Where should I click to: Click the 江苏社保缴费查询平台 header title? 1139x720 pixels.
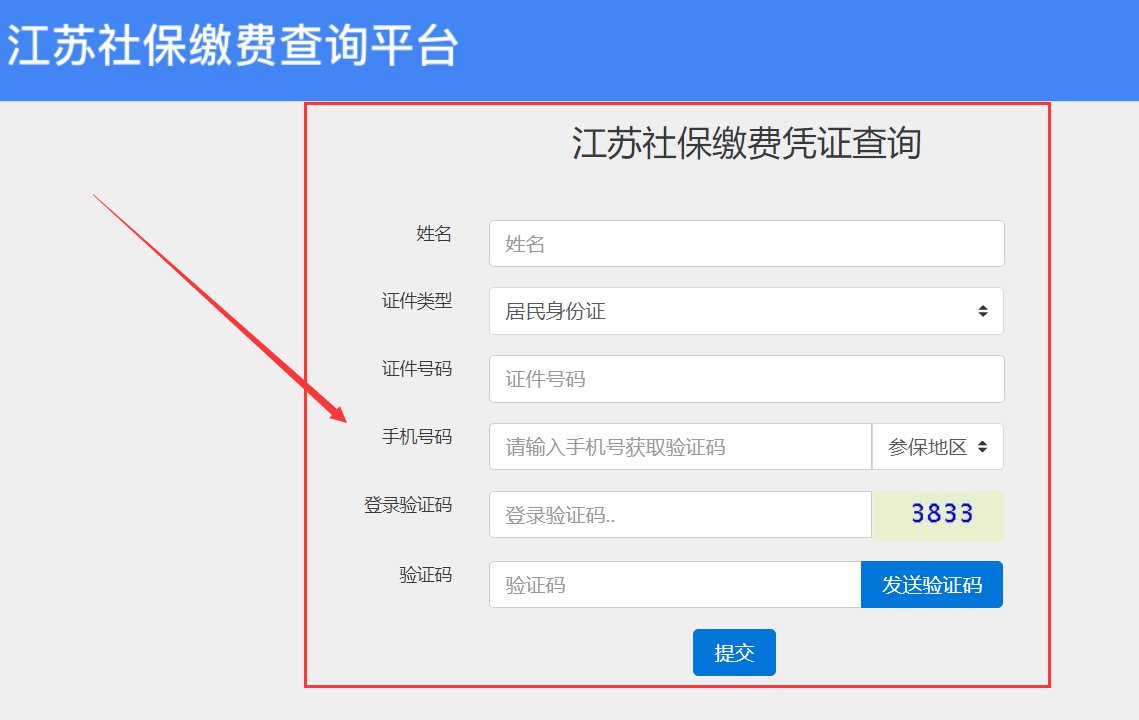[x=232, y=46]
